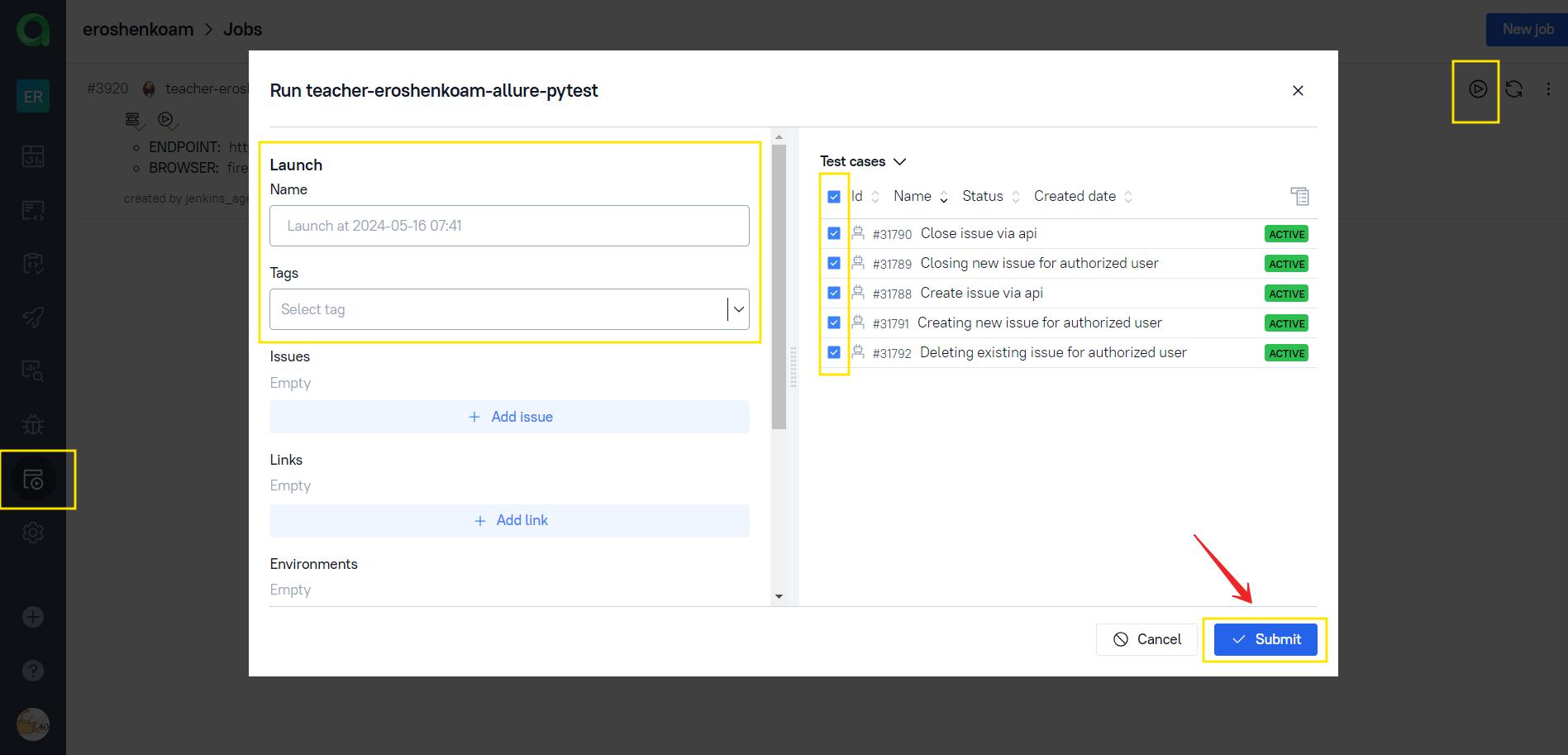Uncheck Deleting existing issue for authorized user
This screenshot has width=1568, height=755.
pos(834,352)
